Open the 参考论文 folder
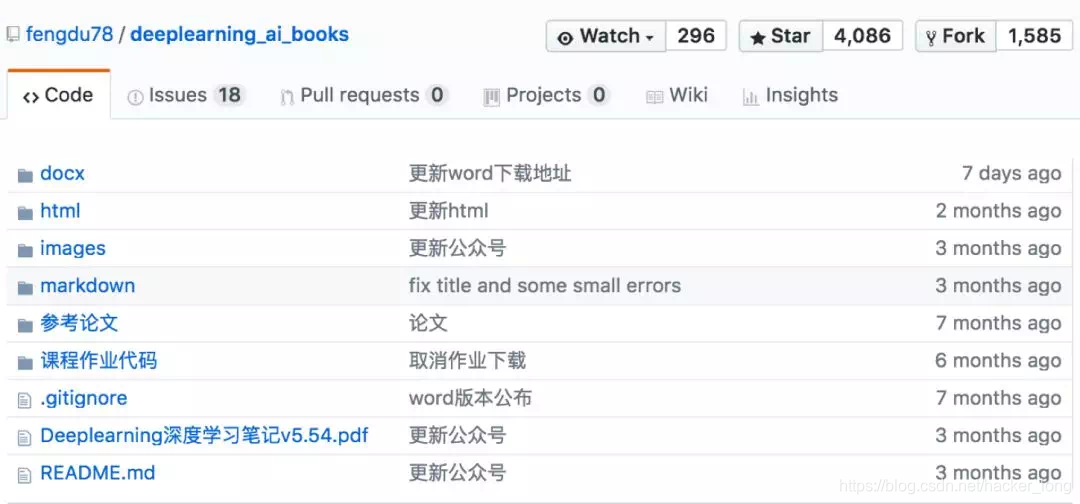Viewport: 1080px width, 504px height. click(x=79, y=323)
